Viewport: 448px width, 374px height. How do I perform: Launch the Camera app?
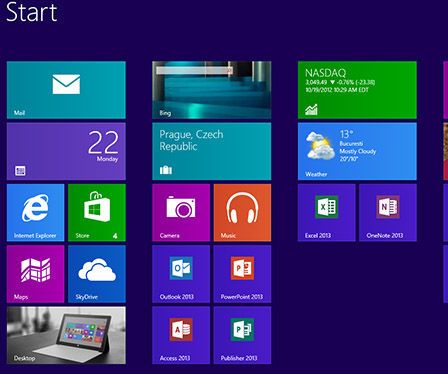181,213
